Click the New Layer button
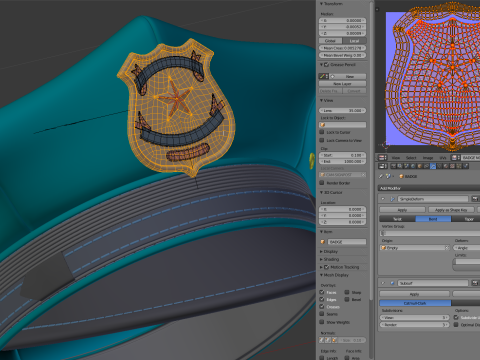The image size is (480, 360). pyautogui.click(x=342, y=84)
